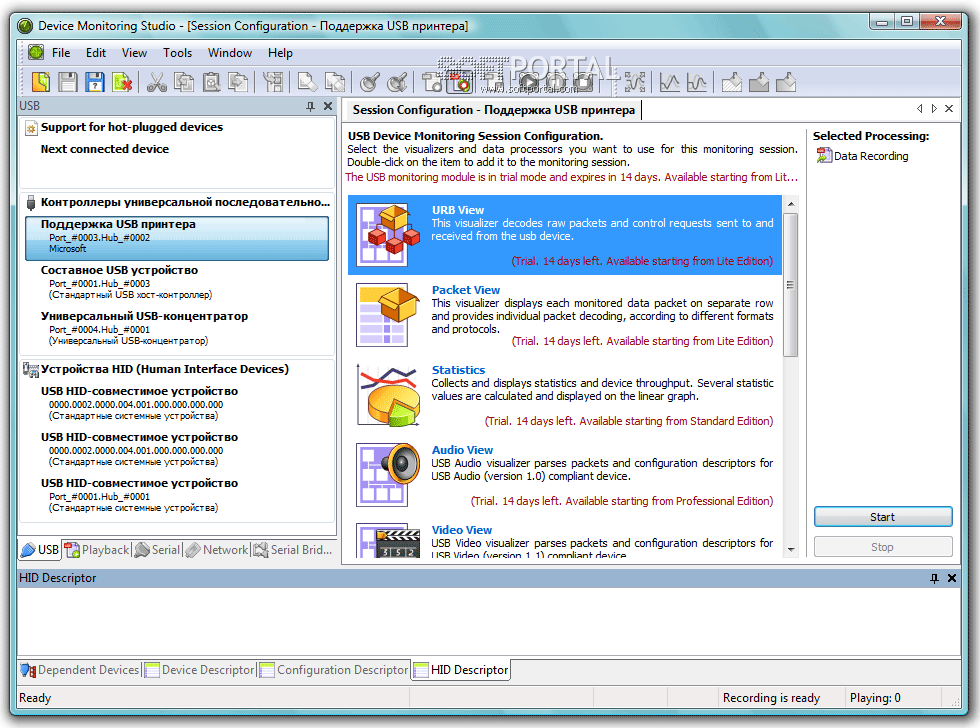The image size is (980, 728).
Task: Switch to the Serial tab
Action: [x=158, y=550]
